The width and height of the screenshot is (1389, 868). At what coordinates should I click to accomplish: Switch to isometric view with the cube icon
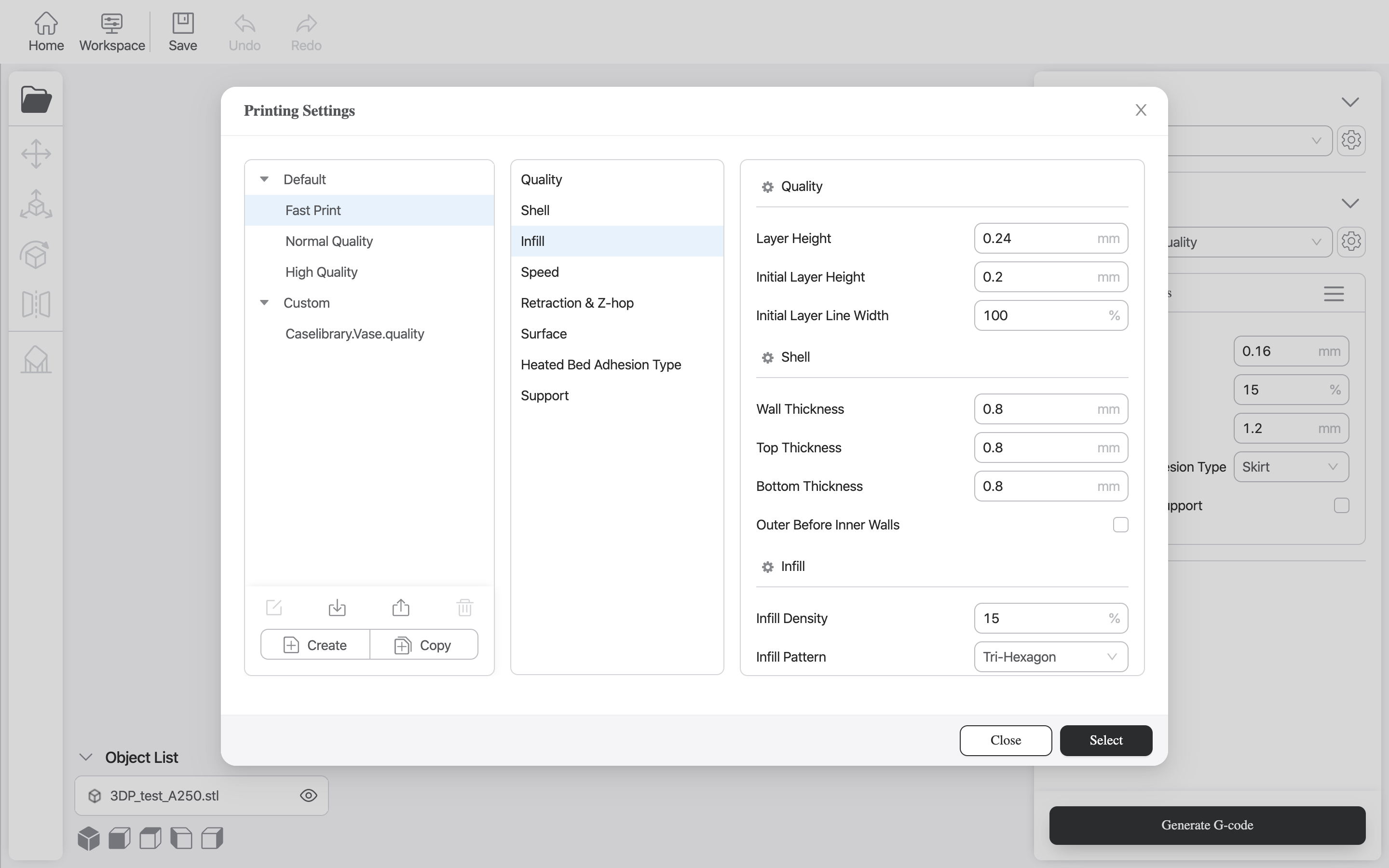[x=88, y=838]
